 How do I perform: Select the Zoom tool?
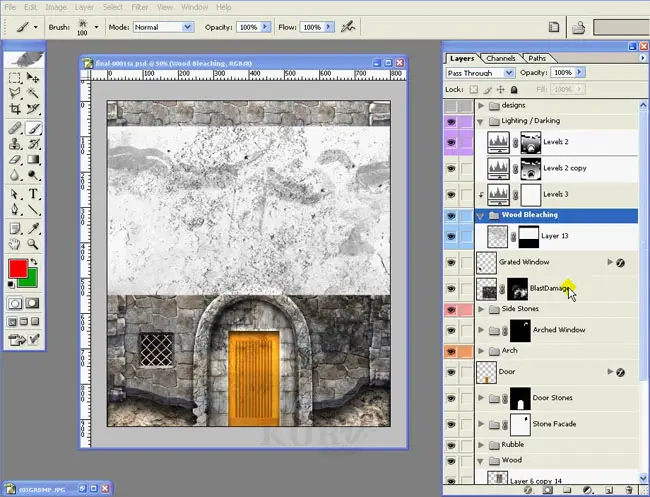pos(33,244)
